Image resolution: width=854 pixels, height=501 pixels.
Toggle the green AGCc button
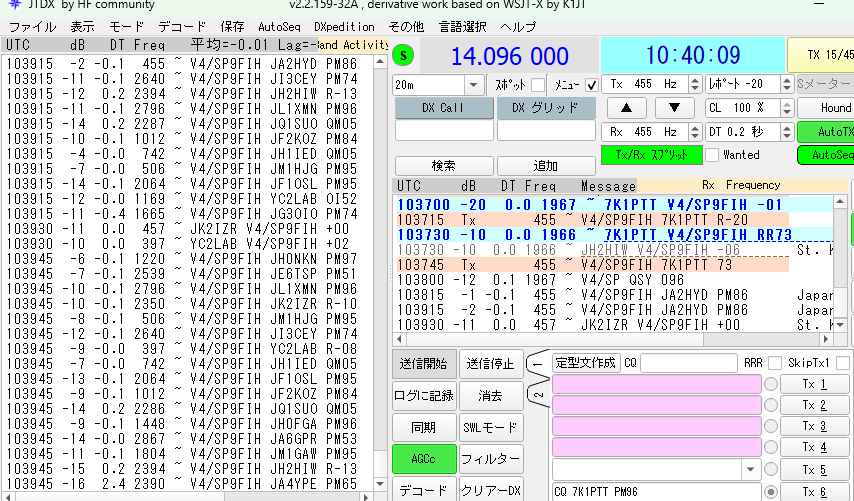[x=424, y=459]
